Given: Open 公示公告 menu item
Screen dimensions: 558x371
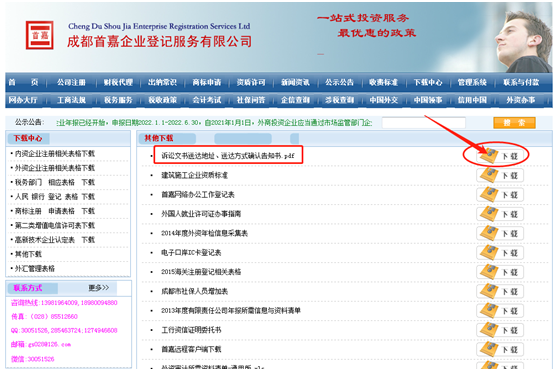Looking at the screenshot, I should (x=339, y=82).
